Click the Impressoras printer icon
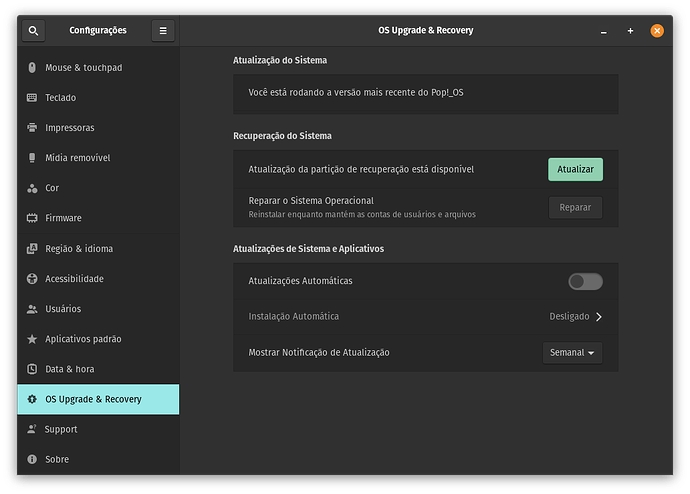Screen dimensions: 690x494 tap(32, 128)
